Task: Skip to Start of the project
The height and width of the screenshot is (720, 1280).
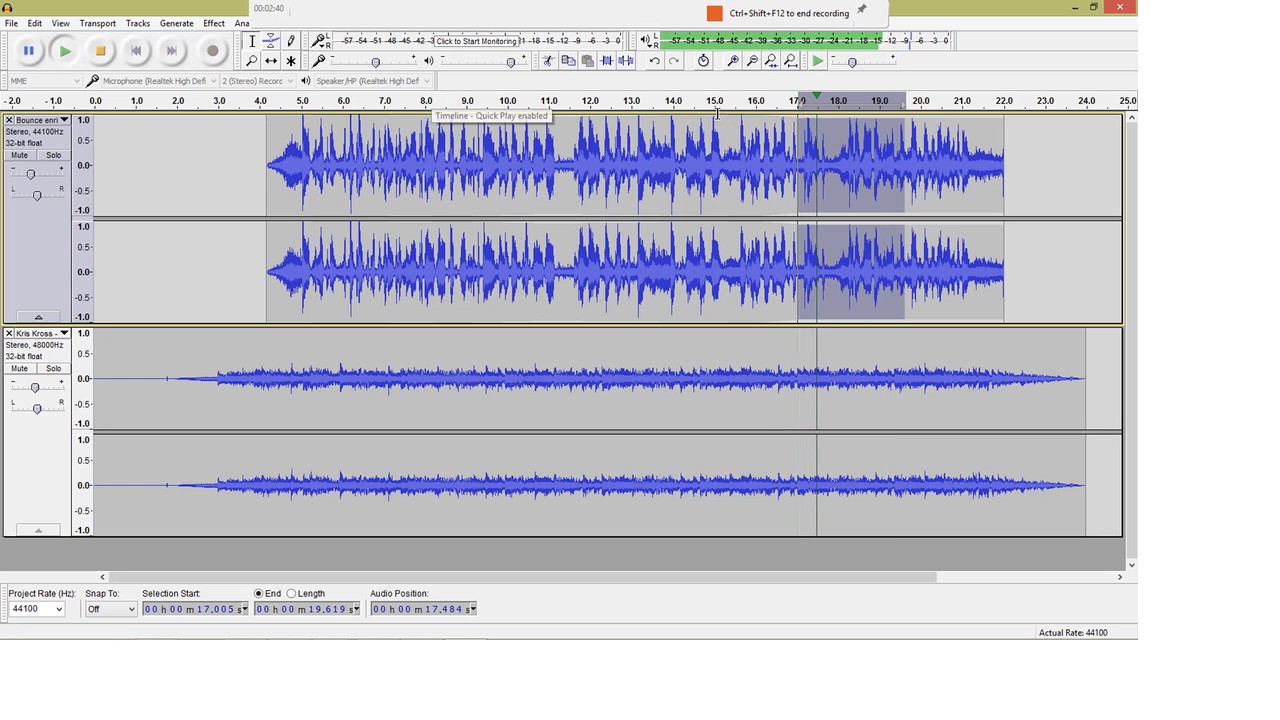Action: 136,51
